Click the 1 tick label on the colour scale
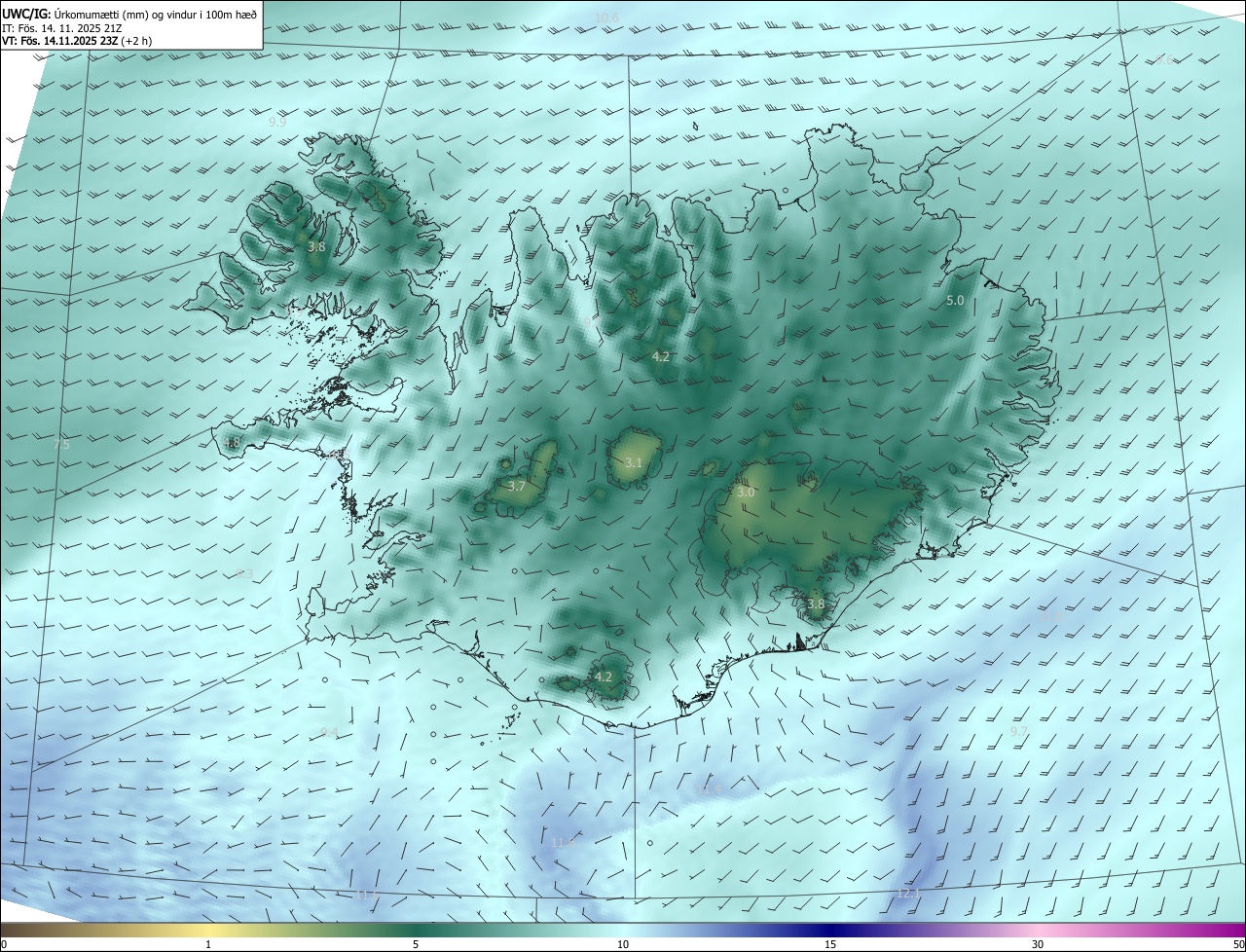 [208, 944]
